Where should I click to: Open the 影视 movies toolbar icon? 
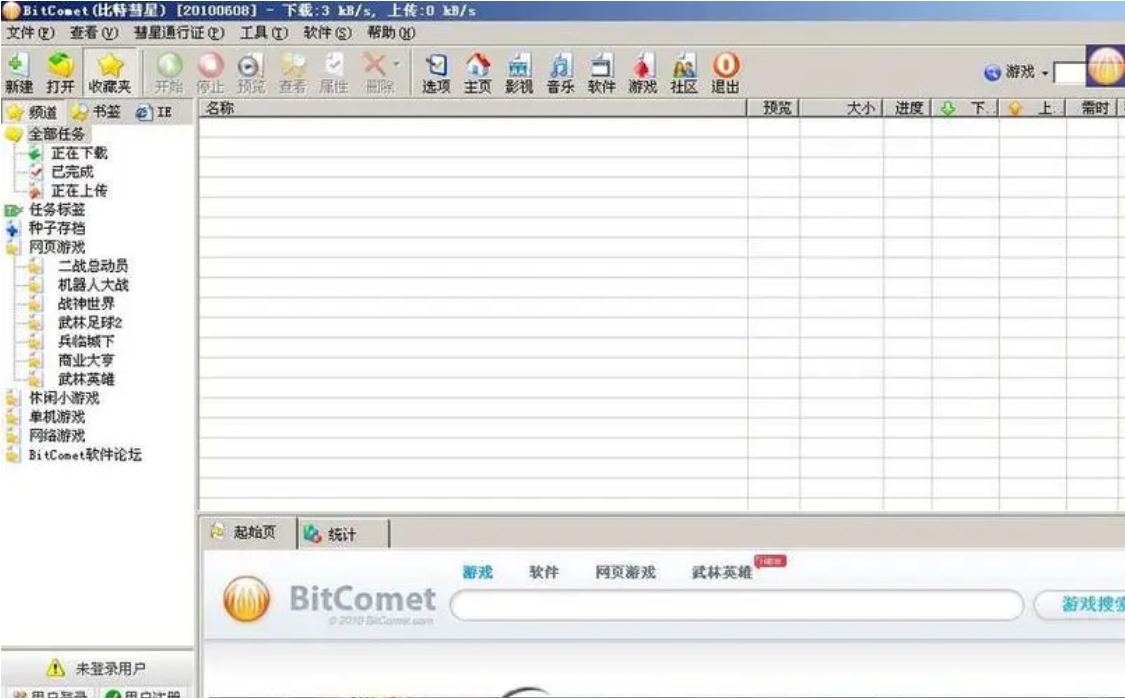pos(519,72)
